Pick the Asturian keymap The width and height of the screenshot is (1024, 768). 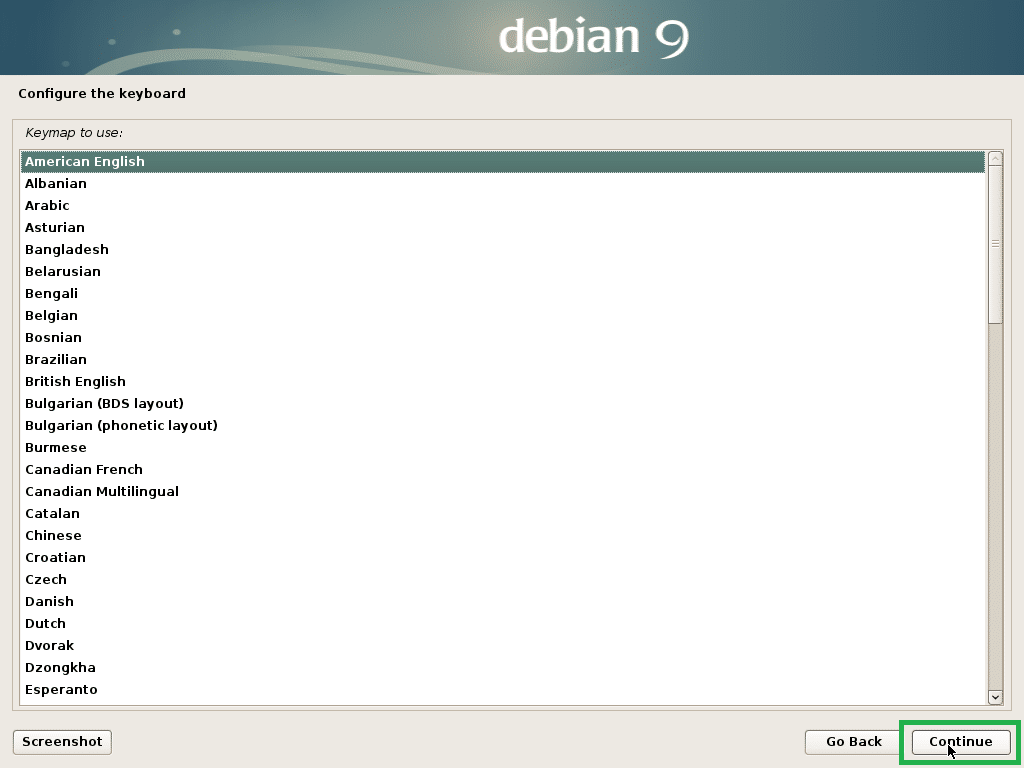point(502,227)
